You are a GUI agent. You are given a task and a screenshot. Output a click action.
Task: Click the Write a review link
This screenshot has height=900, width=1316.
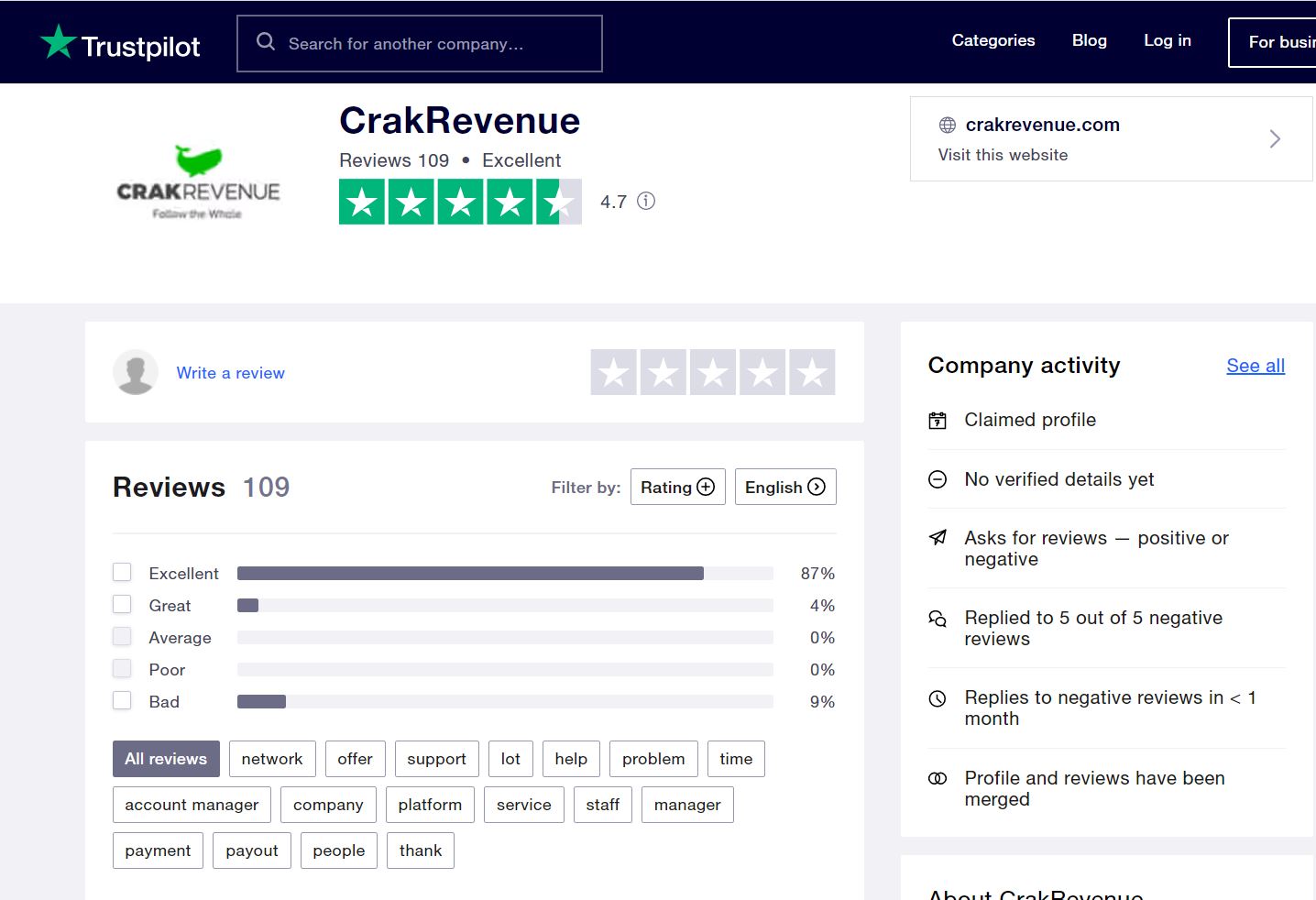(x=230, y=373)
